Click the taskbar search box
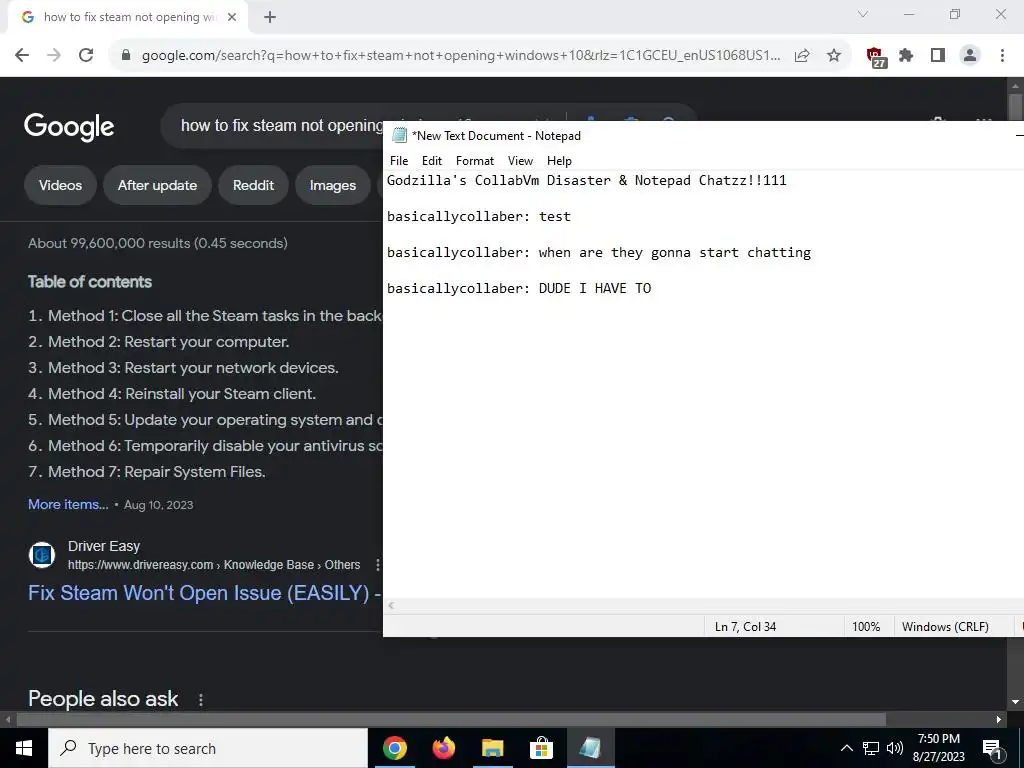 (208, 748)
